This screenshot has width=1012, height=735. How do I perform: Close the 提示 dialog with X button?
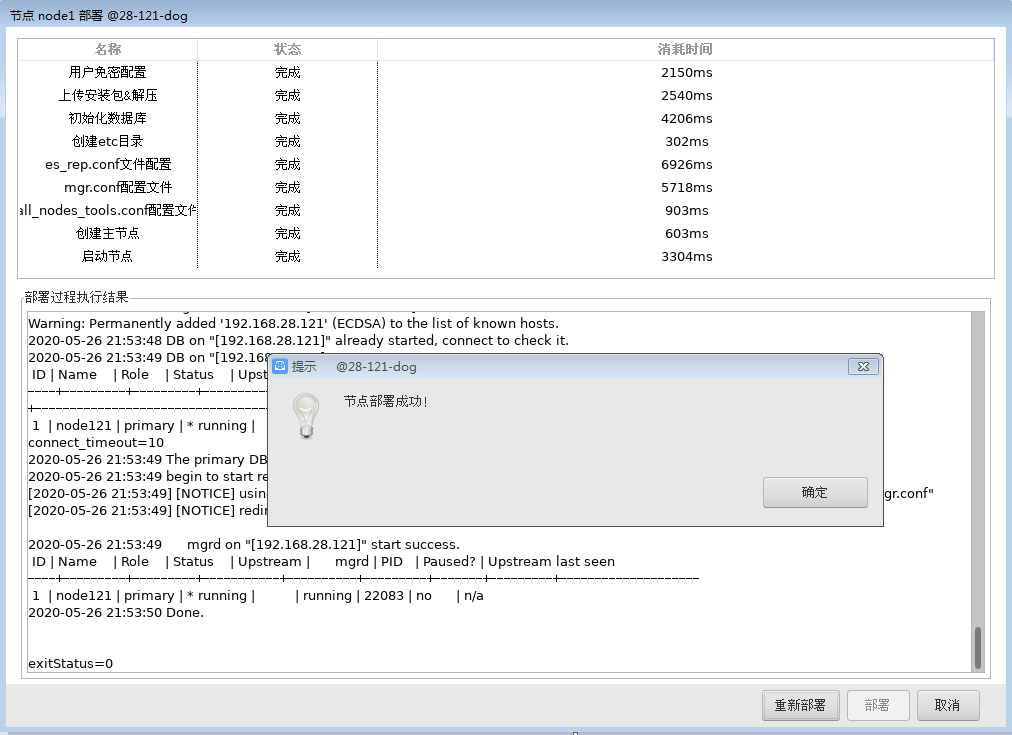[863, 367]
